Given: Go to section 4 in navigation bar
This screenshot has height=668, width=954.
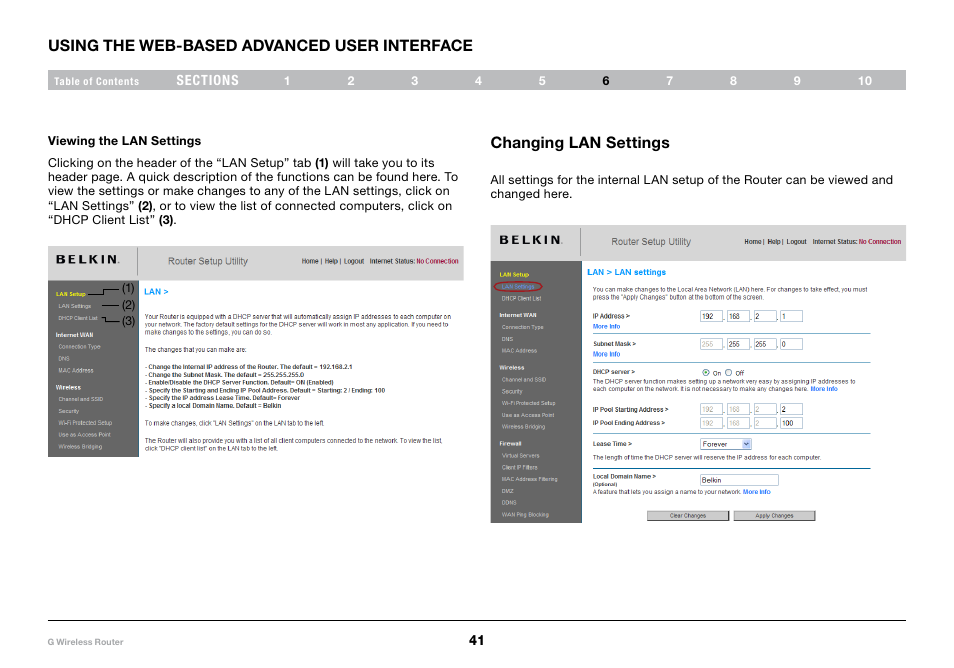Looking at the screenshot, I should (x=478, y=81).
